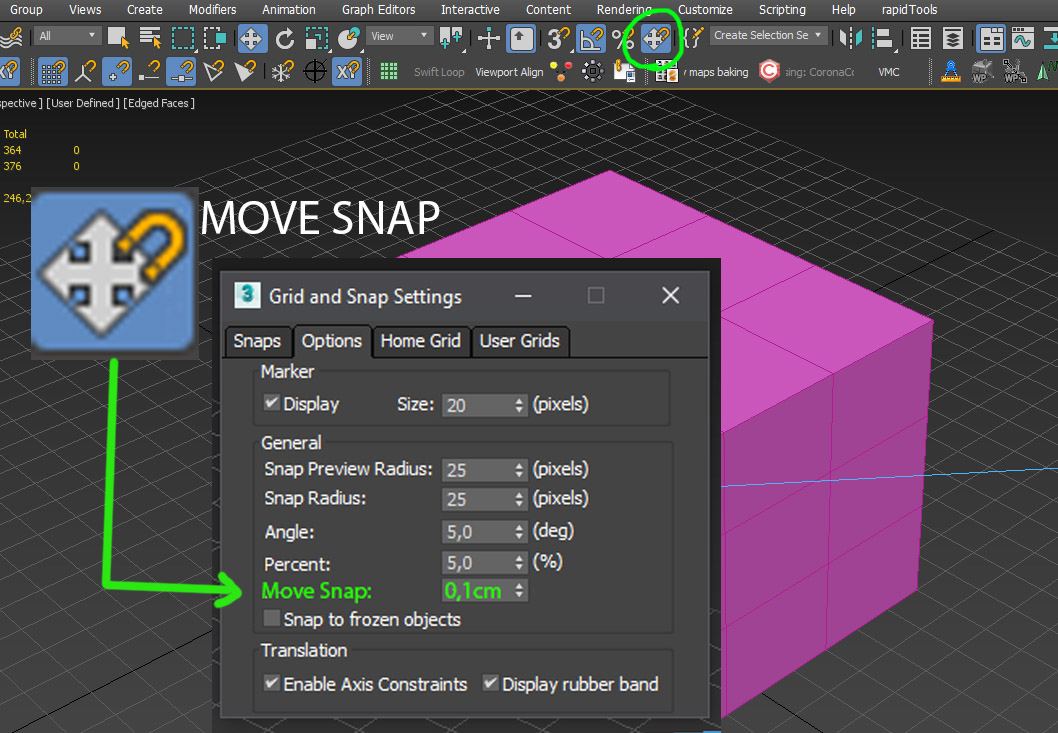Click the Corona Renderer toolbar icon
The height and width of the screenshot is (733, 1058).
pyautogui.click(x=770, y=72)
